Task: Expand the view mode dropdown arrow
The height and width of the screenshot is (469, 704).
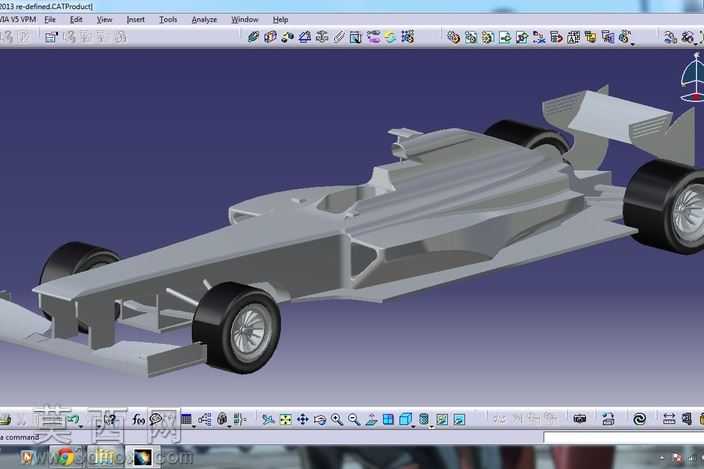Action: (x=431, y=426)
